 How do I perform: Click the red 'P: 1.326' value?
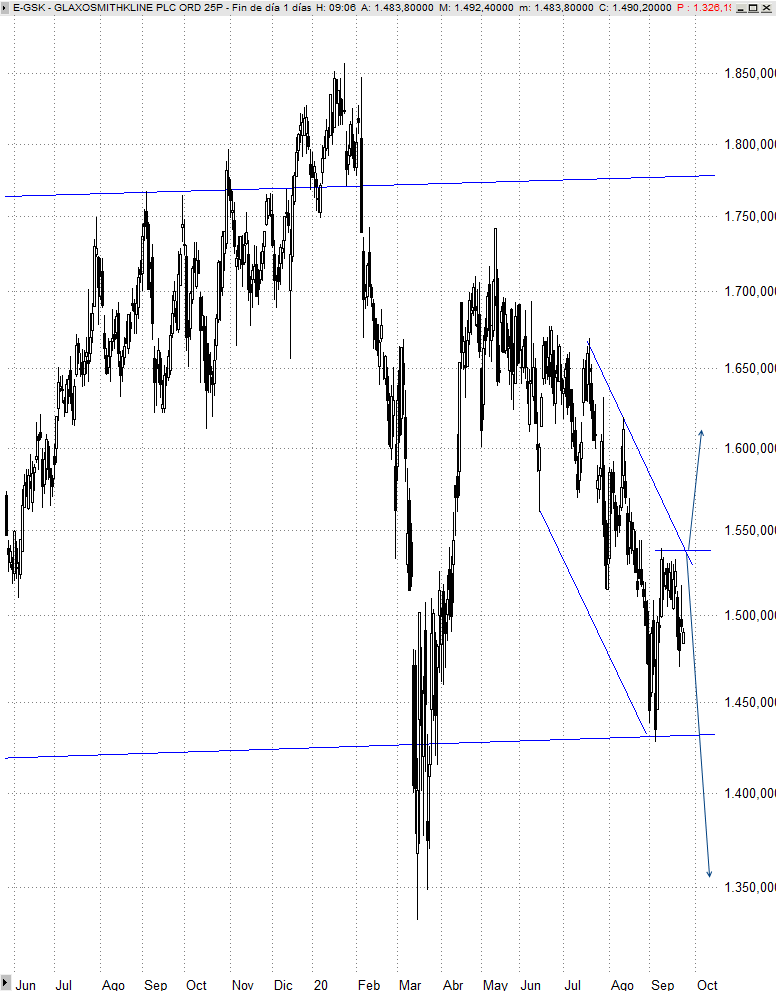coord(704,8)
